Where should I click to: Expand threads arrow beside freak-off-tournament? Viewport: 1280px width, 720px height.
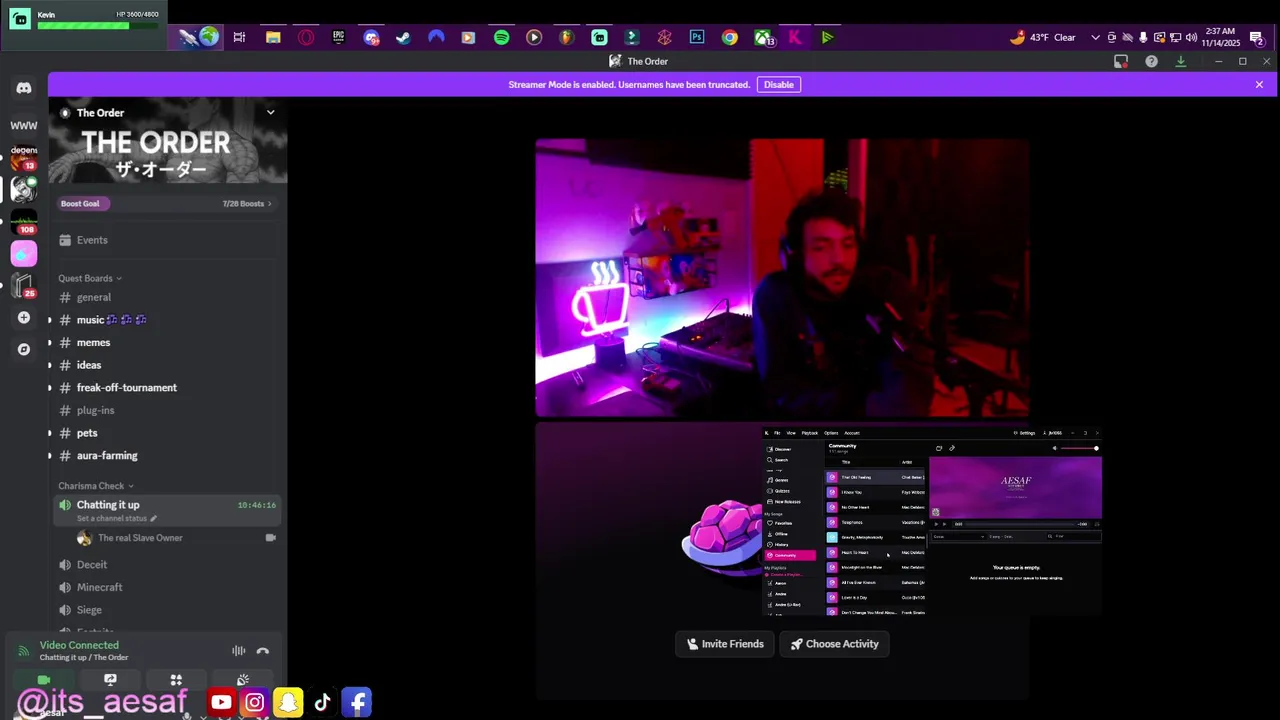[50, 388]
